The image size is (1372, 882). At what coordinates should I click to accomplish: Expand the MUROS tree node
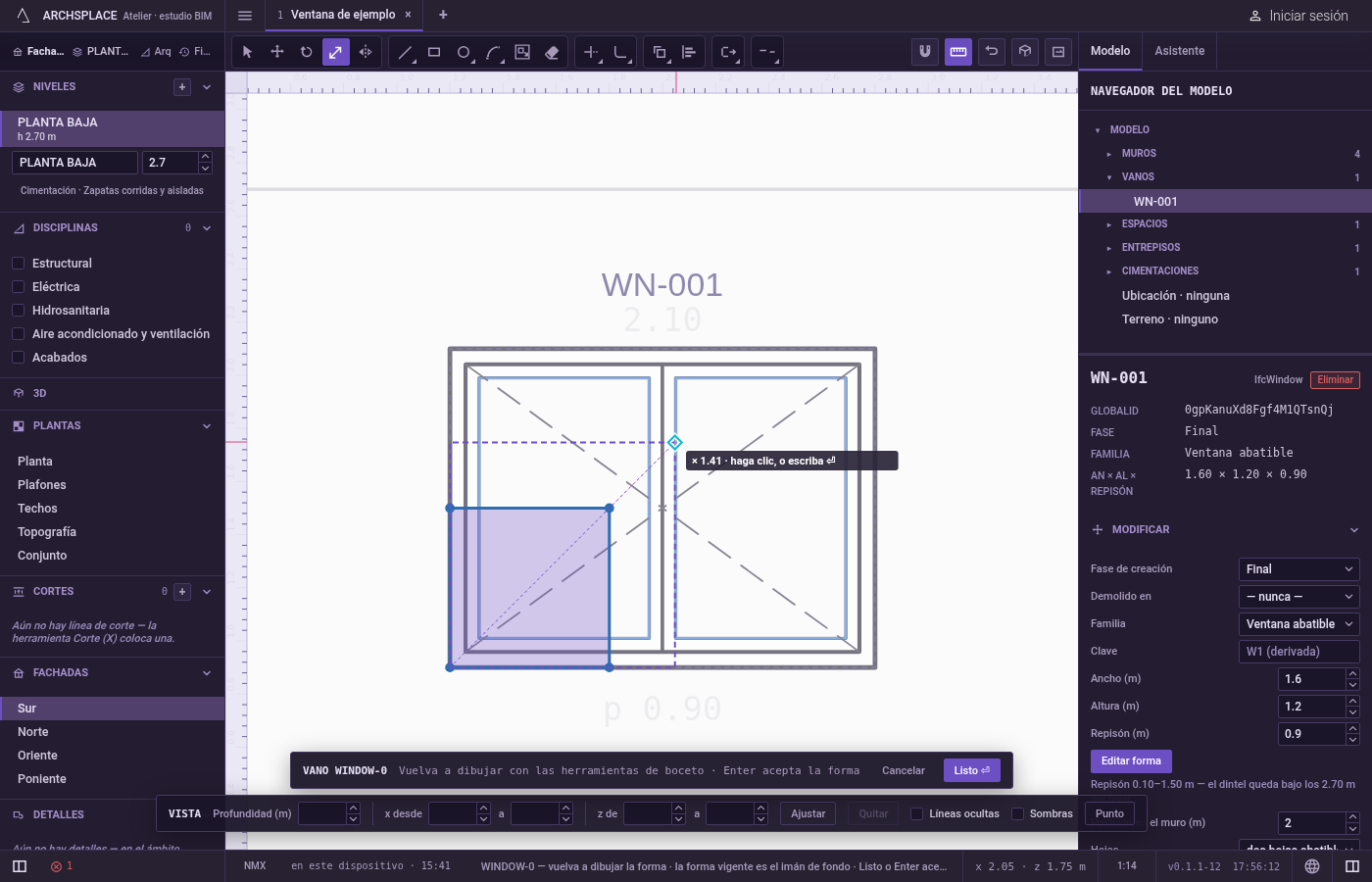coord(1108,154)
